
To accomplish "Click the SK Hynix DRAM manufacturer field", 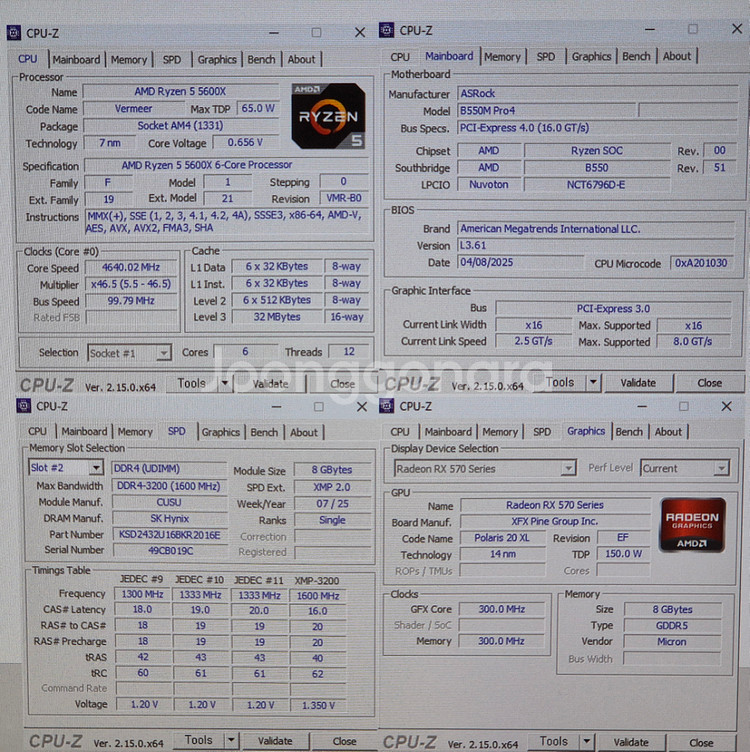I will point(170,518).
